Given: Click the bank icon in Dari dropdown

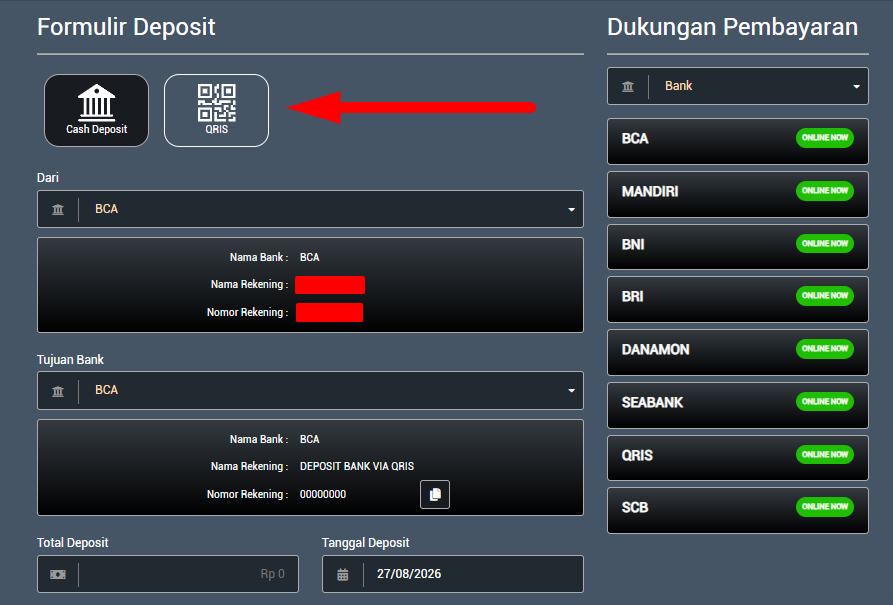Looking at the screenshot, I should (58, 210).
